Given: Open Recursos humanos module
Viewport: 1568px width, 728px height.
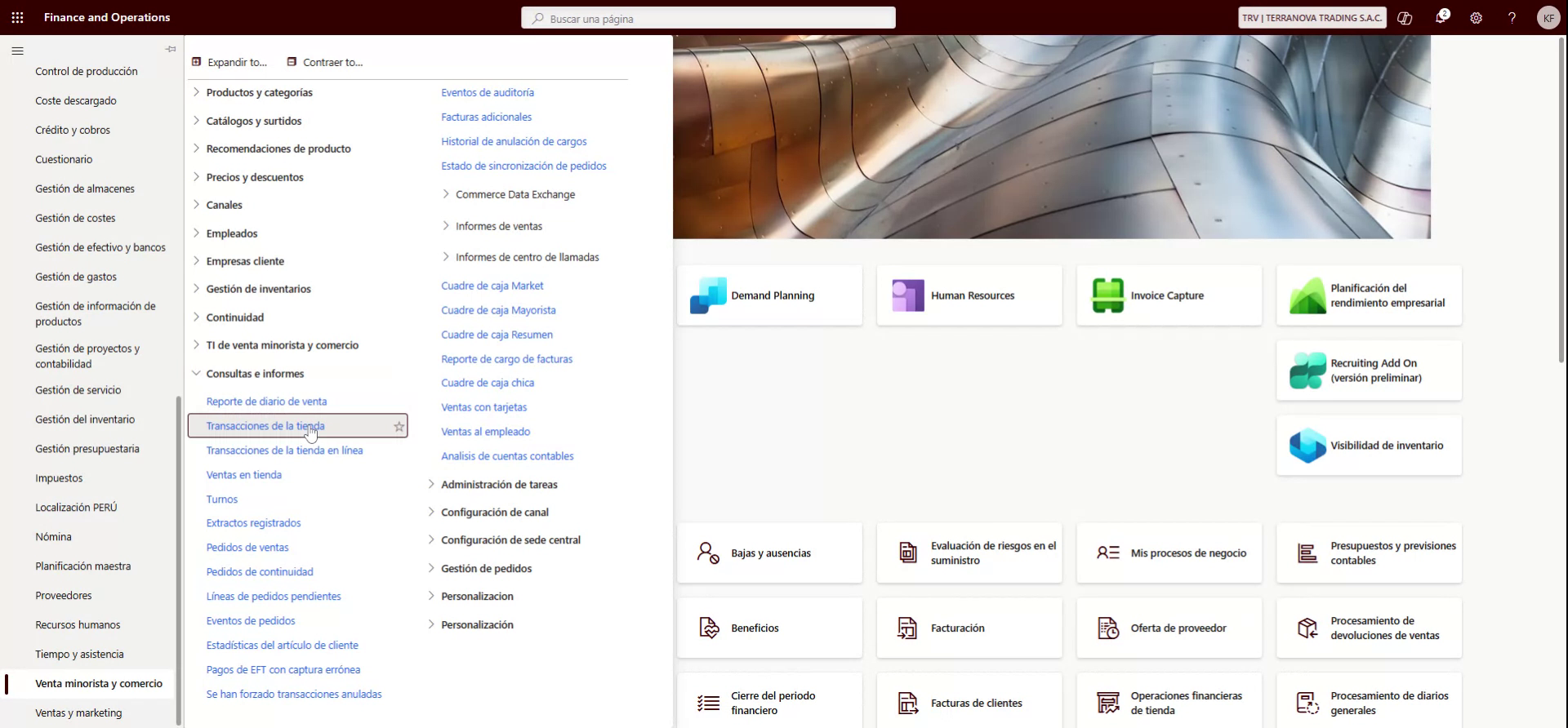Looking at the screenshot, I should [78, 625].
